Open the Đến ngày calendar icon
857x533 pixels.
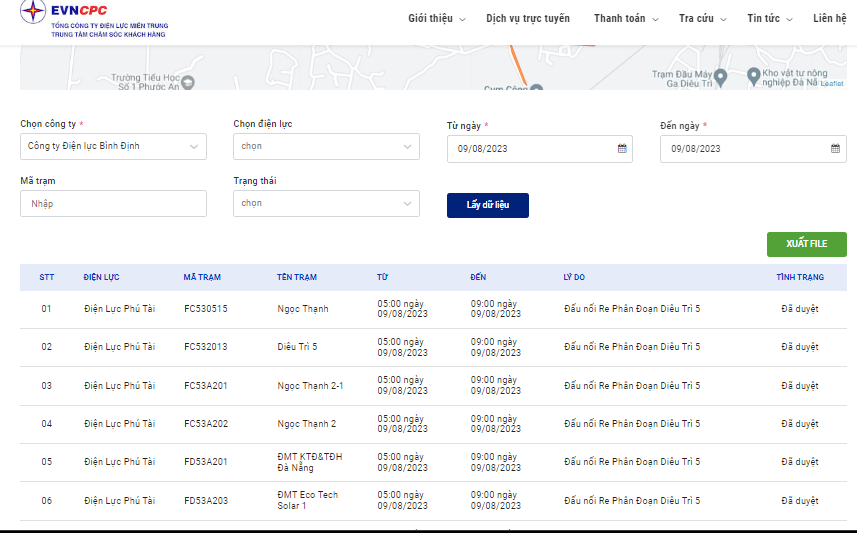point(835,149)
